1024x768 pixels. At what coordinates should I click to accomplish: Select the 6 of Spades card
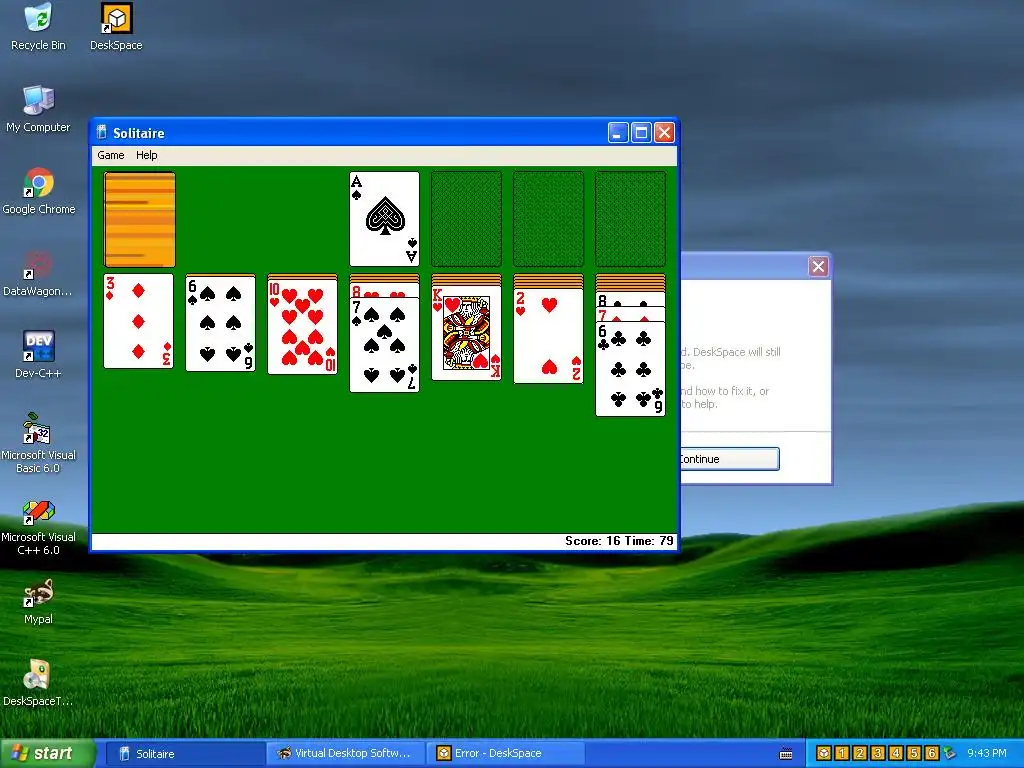point(221,323)
